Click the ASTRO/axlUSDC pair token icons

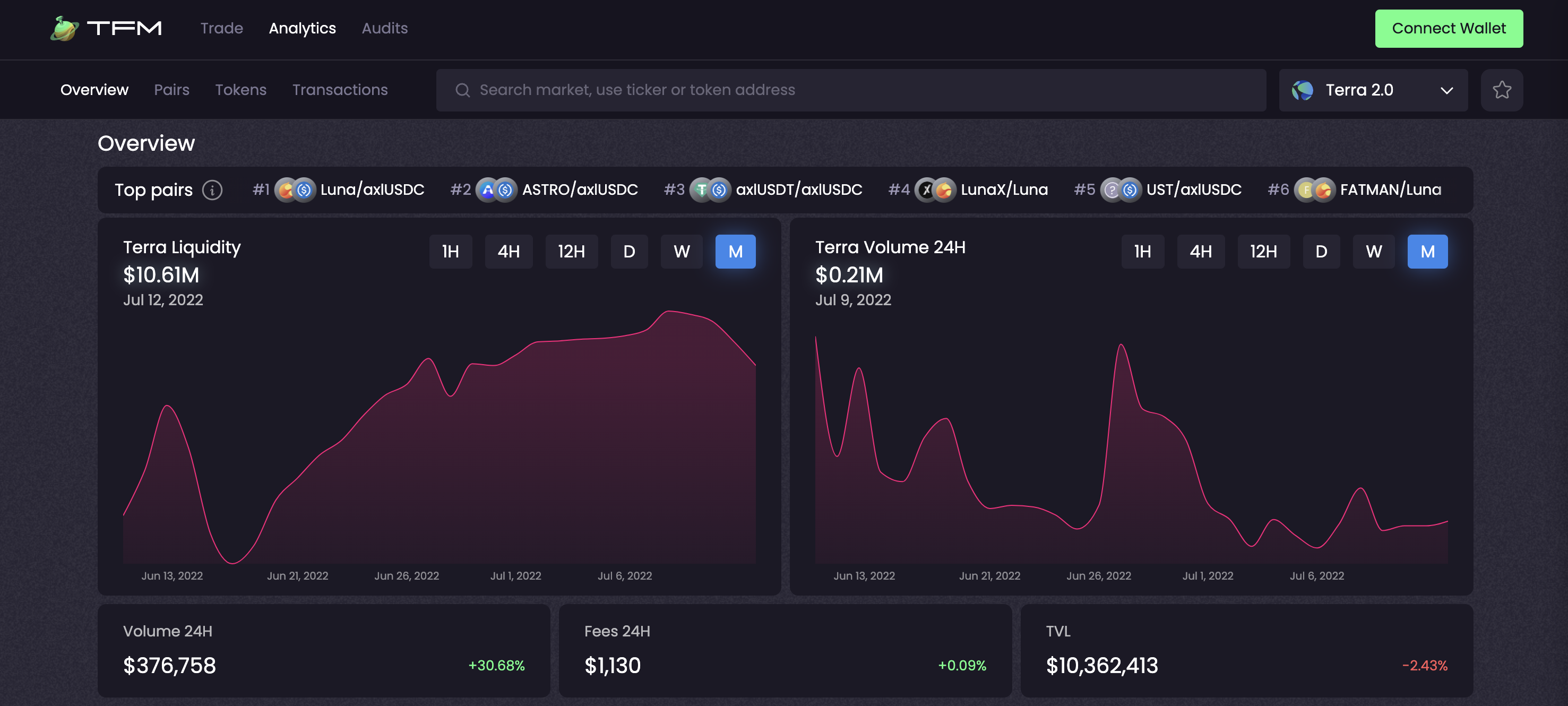[x=496, y=190]
